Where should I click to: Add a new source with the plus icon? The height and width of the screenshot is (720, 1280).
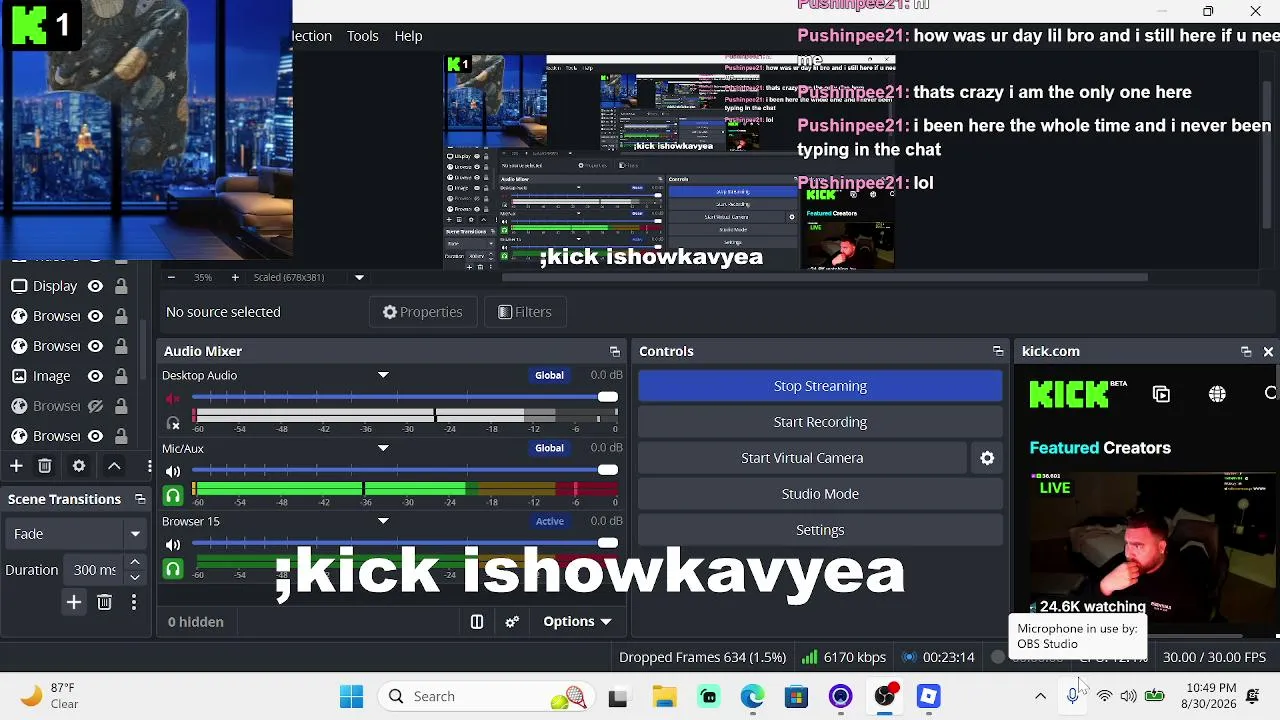[x=16, y=466]
